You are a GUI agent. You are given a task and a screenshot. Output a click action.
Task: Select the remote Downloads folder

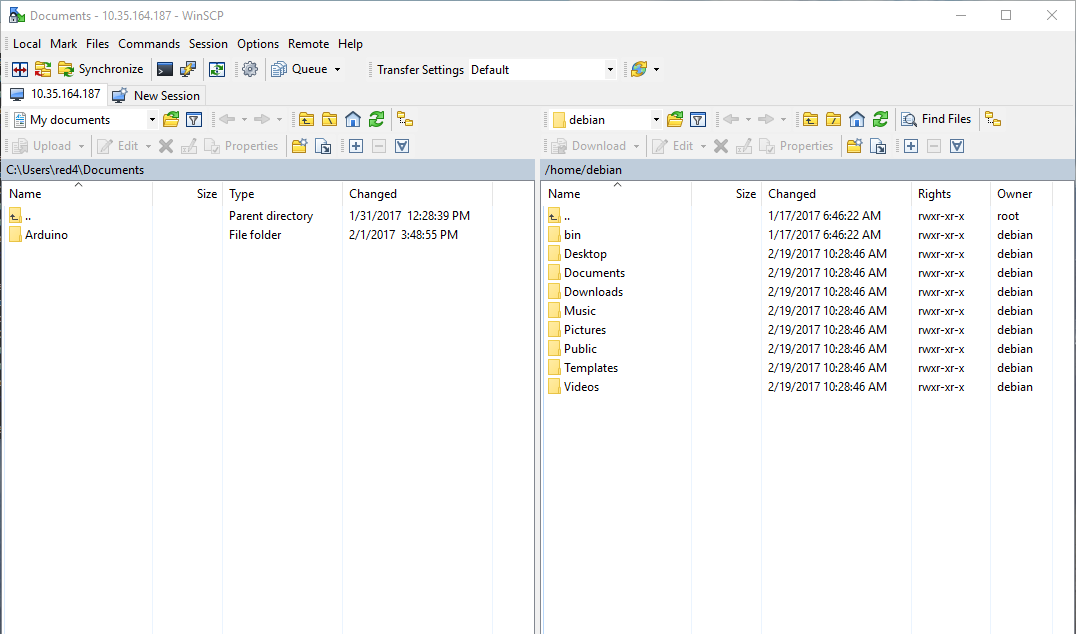(585, 292)
